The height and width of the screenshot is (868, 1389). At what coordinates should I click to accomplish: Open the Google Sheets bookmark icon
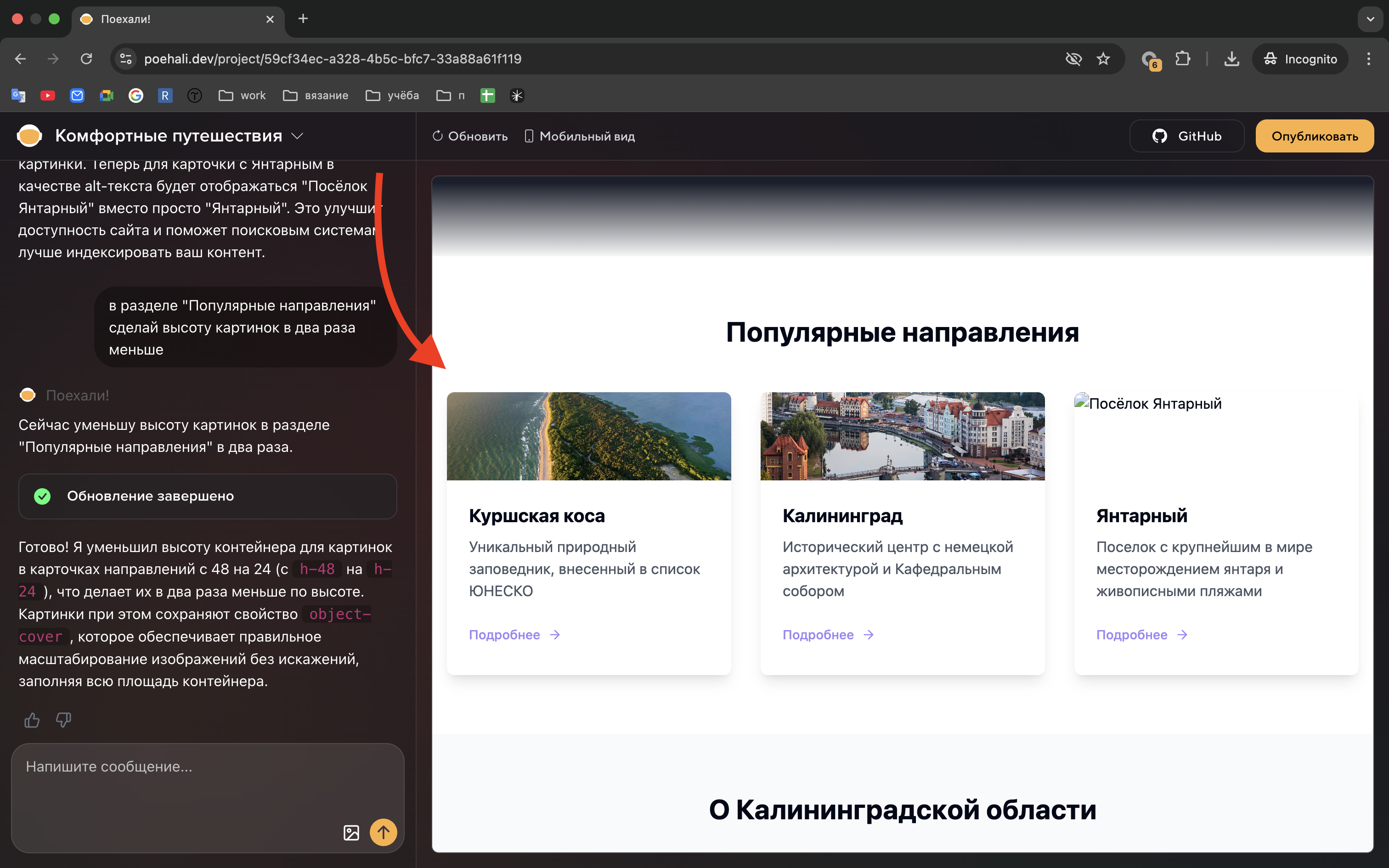click(487, 96)
